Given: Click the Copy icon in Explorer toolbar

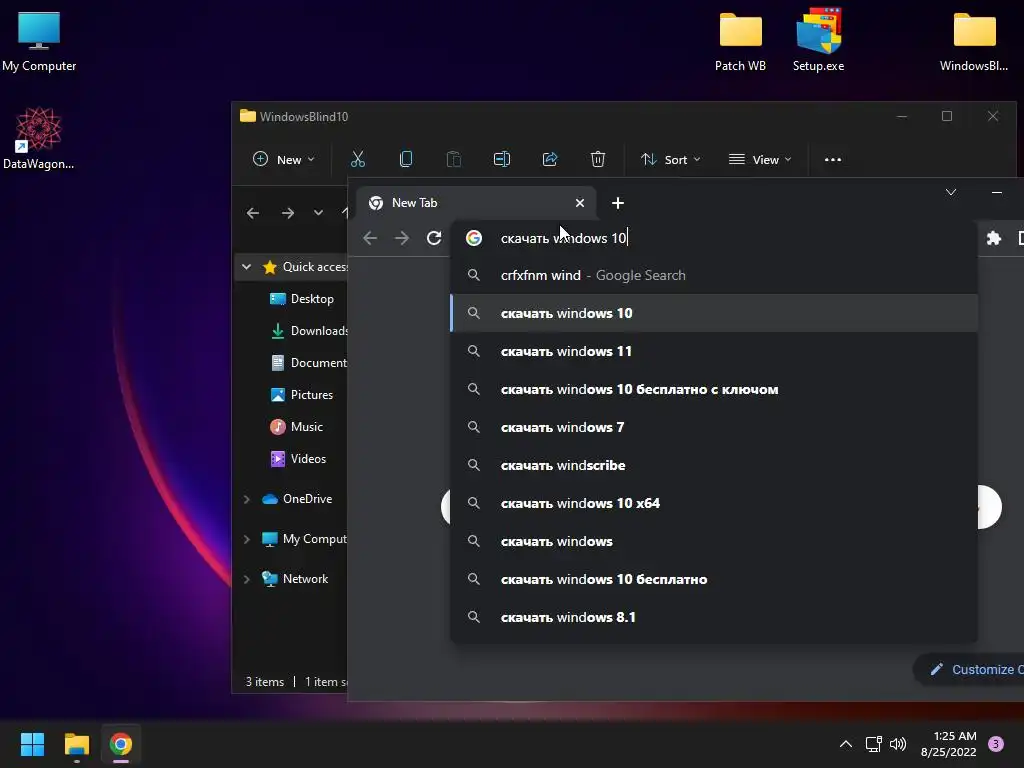Looking at the screenshot, I should click(406, 159).
